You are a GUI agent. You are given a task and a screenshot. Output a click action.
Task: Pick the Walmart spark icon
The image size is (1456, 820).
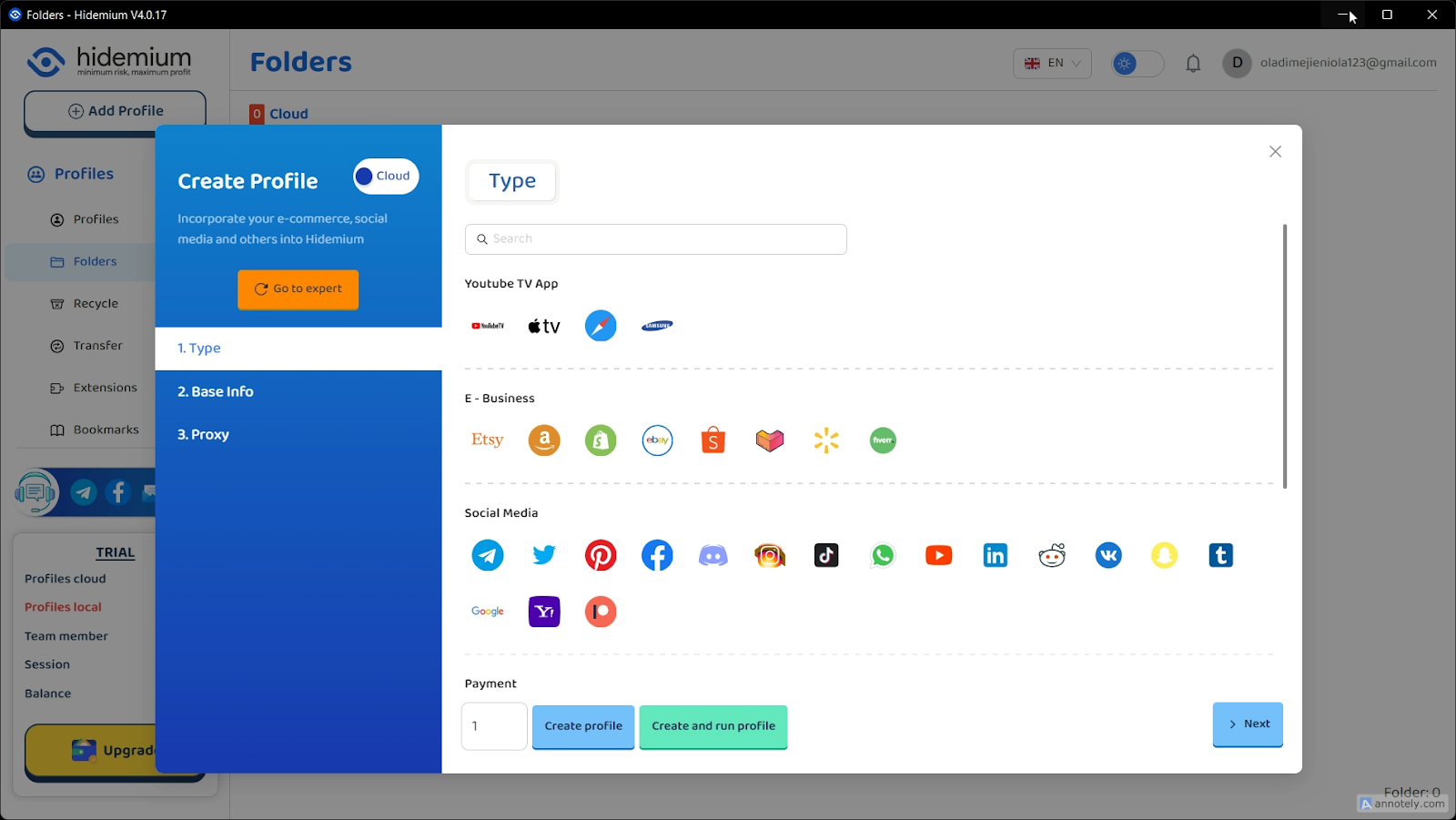(826, 440)
